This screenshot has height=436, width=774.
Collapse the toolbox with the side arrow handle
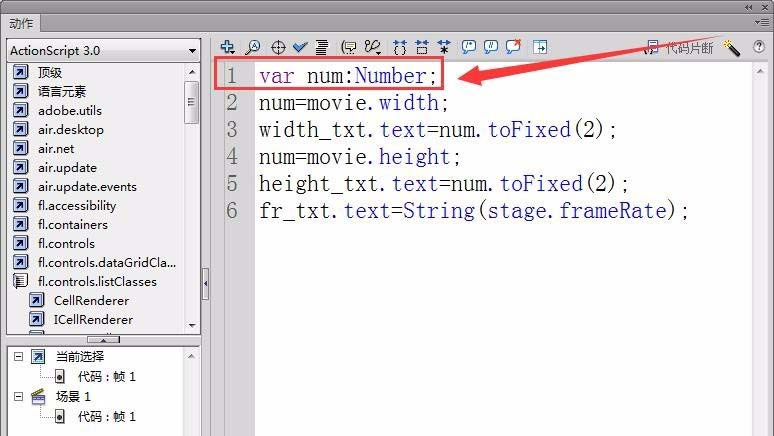point(205,283)
